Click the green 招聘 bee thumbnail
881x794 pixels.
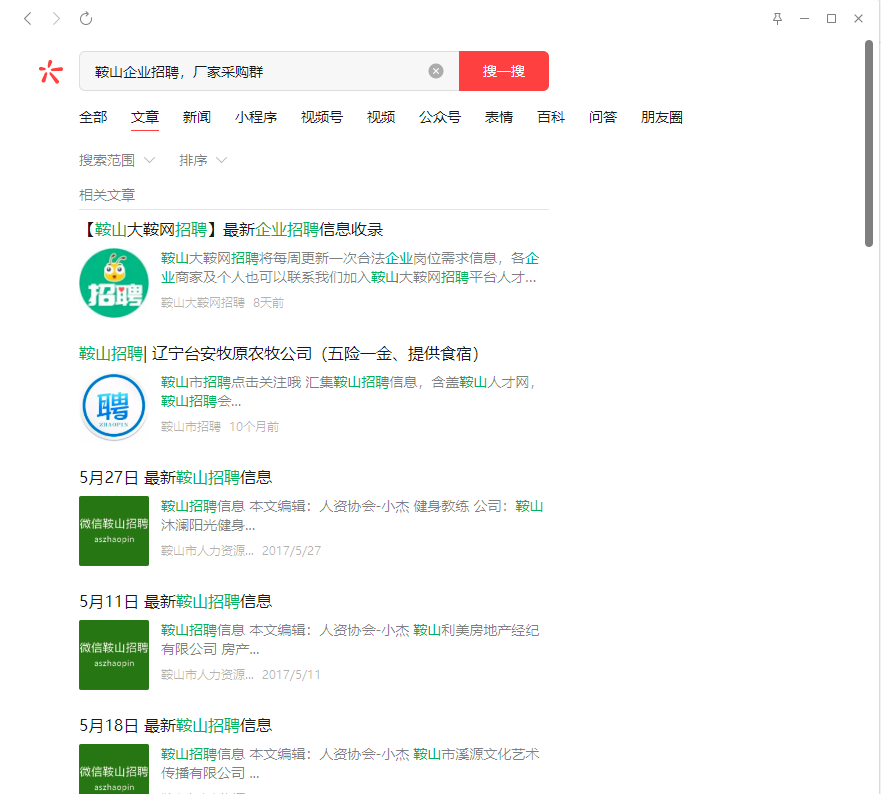point(114,283)
